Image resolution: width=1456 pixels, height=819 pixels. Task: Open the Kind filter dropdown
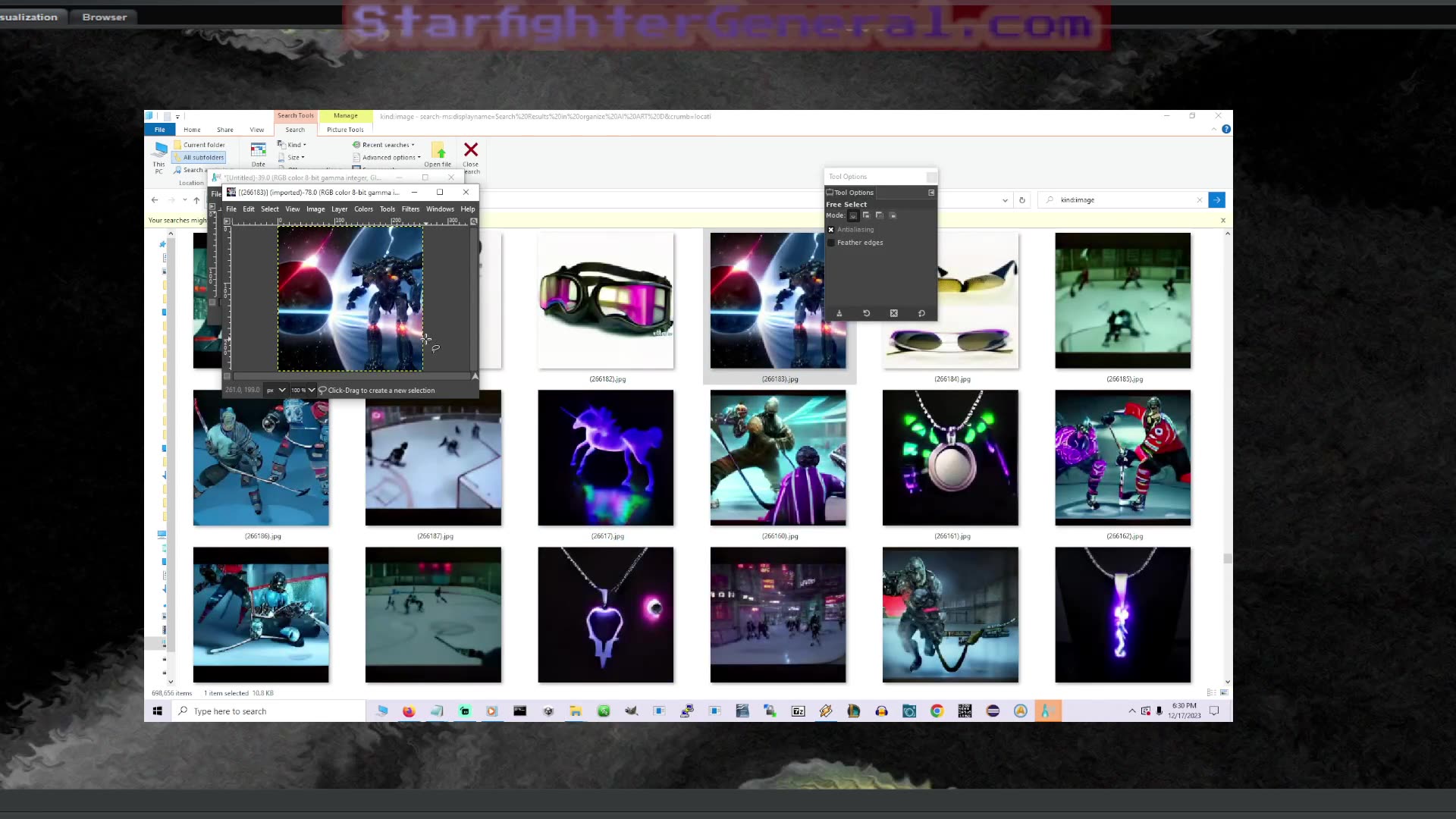coord(293,145)
